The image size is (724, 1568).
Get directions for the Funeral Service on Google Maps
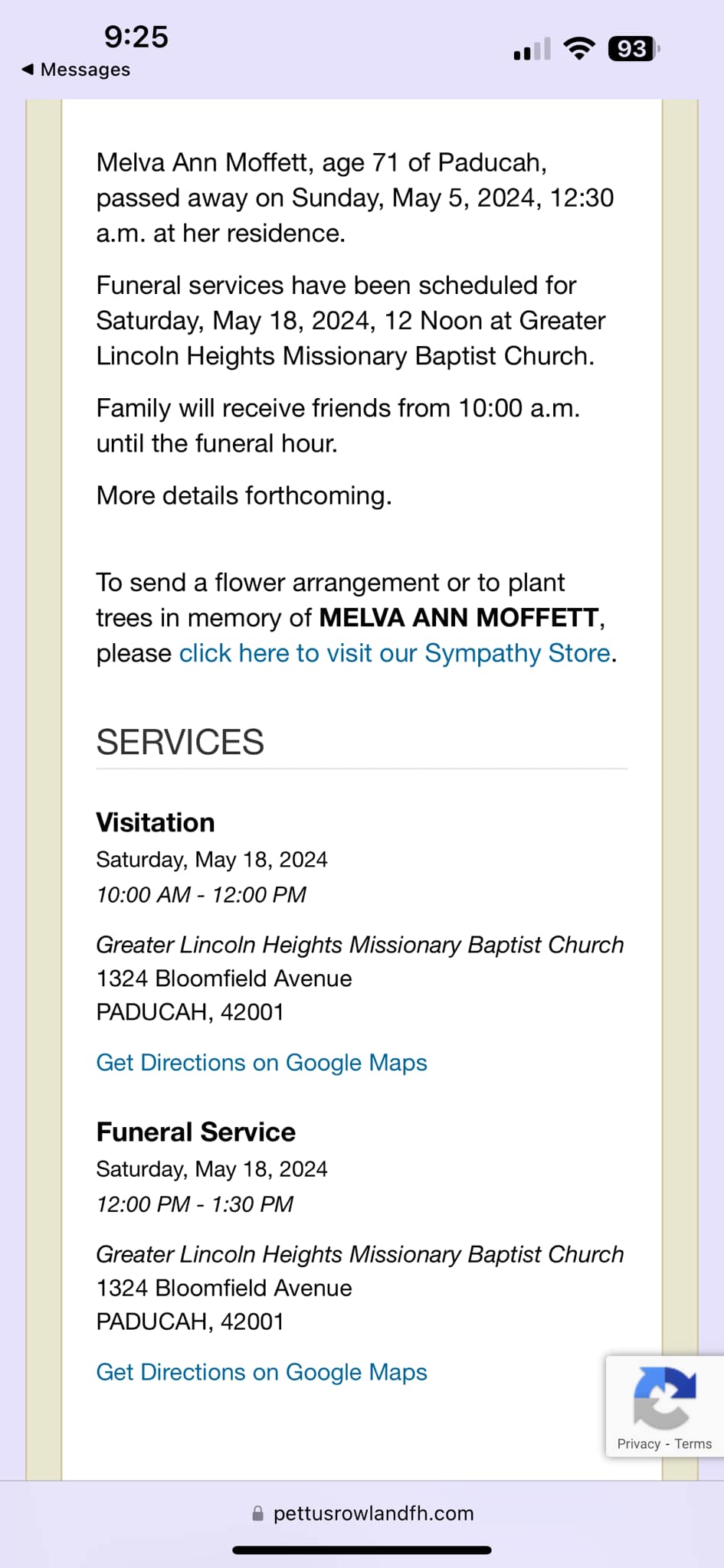[261, 1372]
